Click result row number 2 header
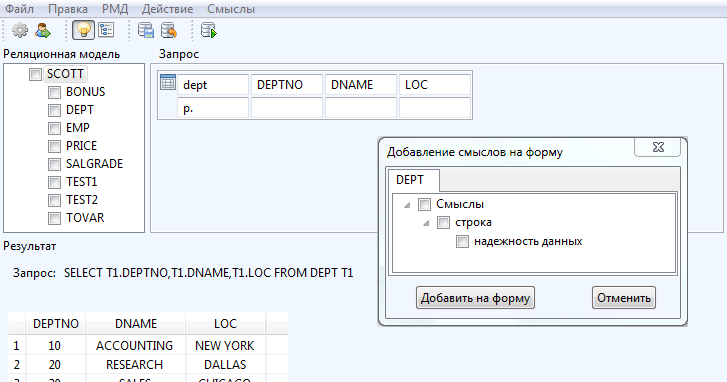This screenshot has width=727, height=382. point(17,365)
